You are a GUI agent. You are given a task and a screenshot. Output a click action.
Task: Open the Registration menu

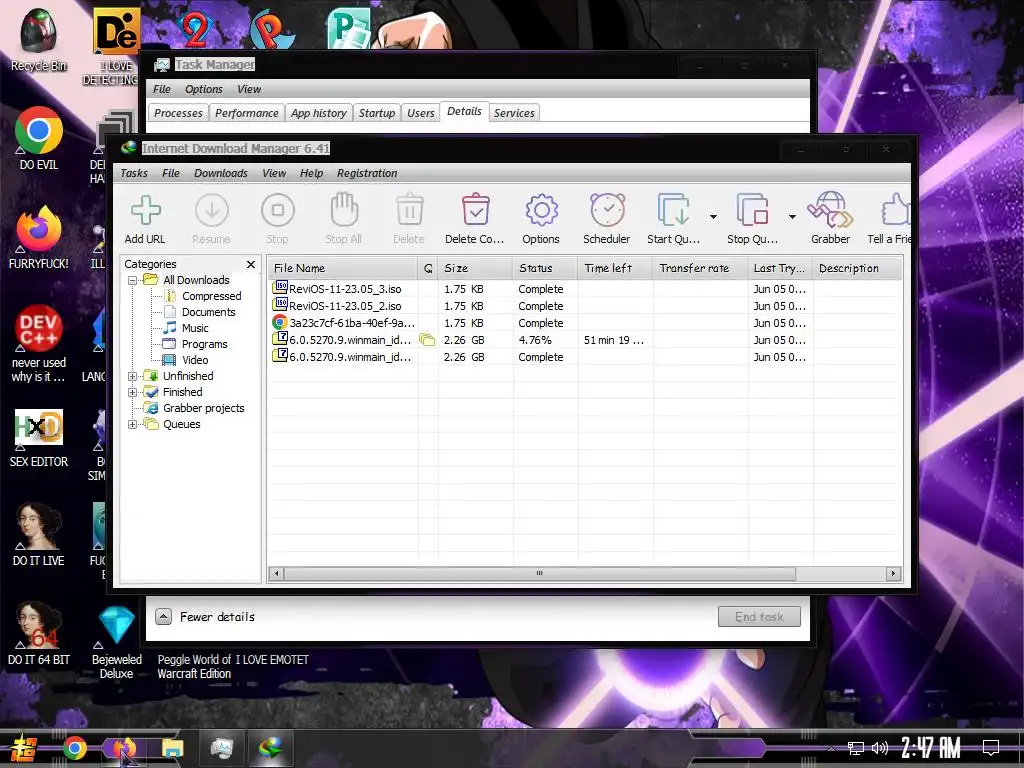[x=367, y=173]
